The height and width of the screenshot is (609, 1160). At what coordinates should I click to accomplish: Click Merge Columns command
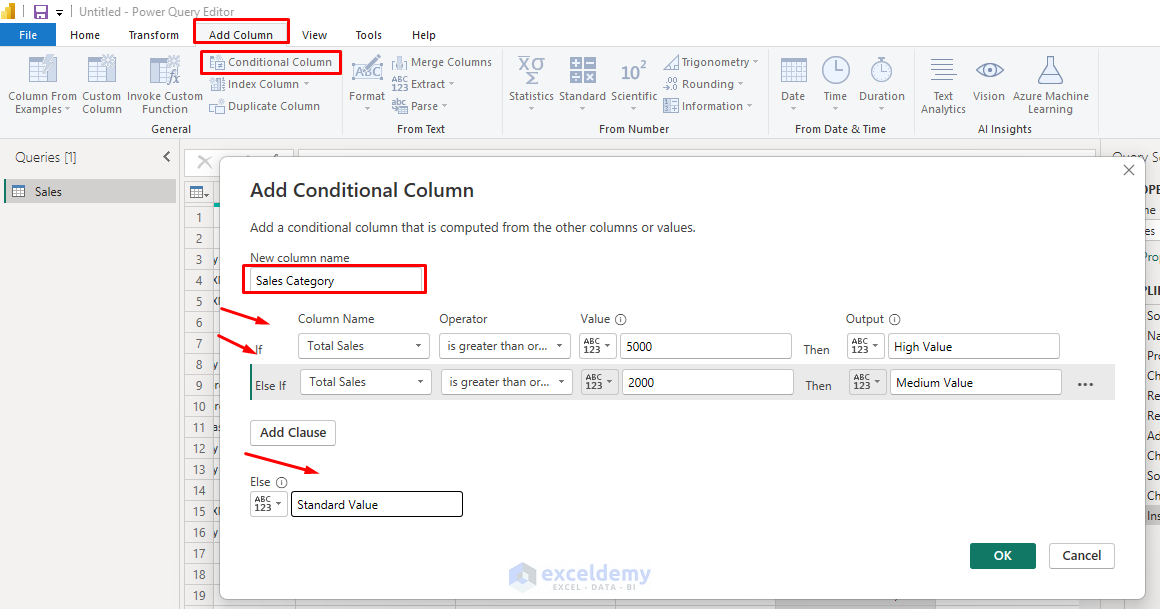pos(442,62)
